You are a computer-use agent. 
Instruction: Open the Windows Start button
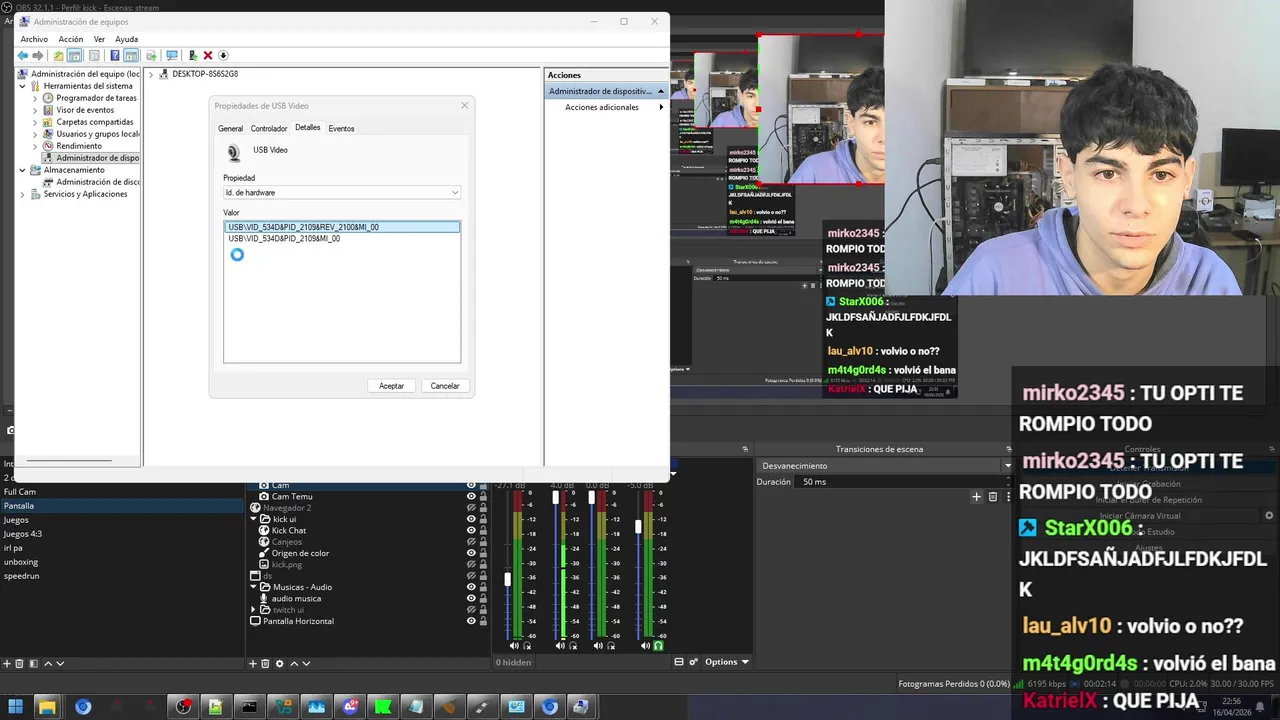(x=16, y=707)
